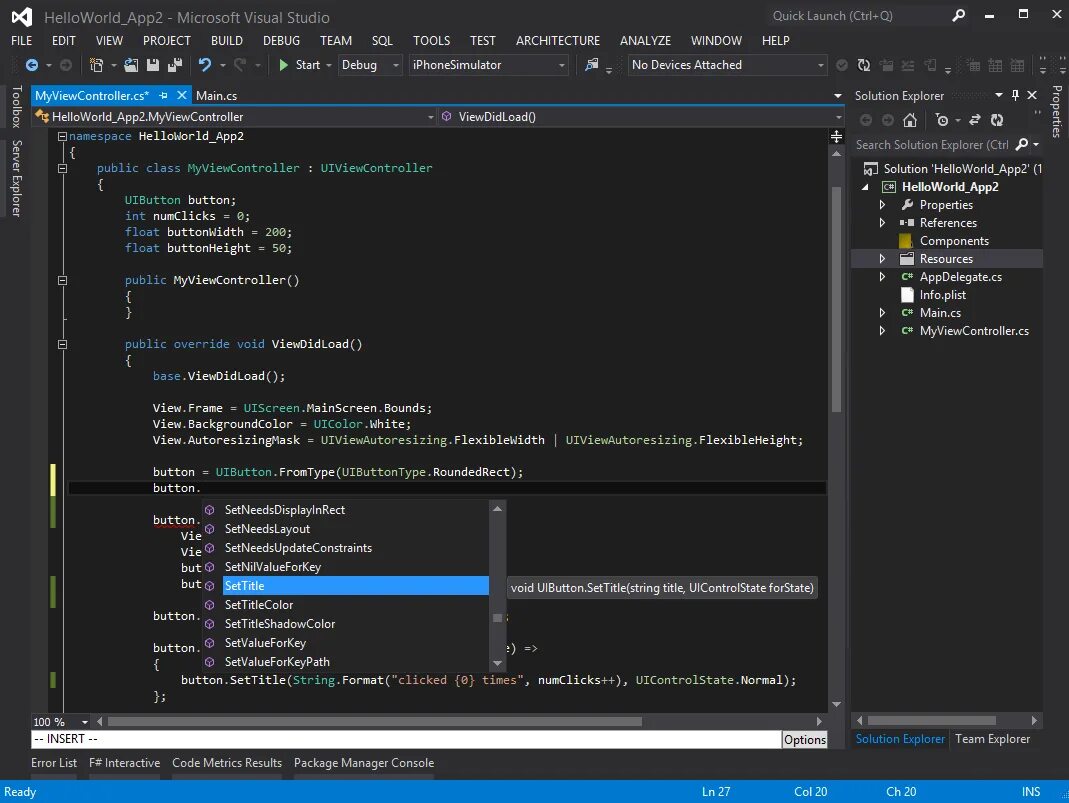Switch to the Main.cs editor tab

(216, 96)
